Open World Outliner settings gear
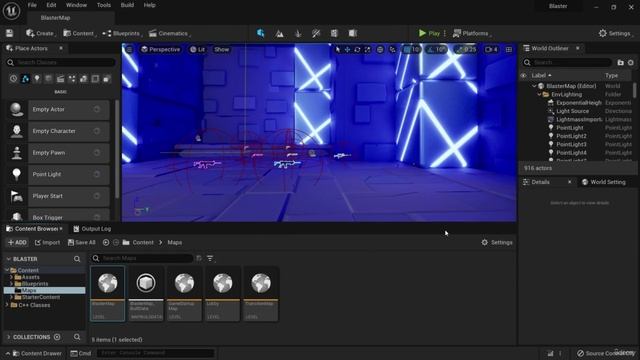This screenshot has width=640, height=360. coord(631,62)
